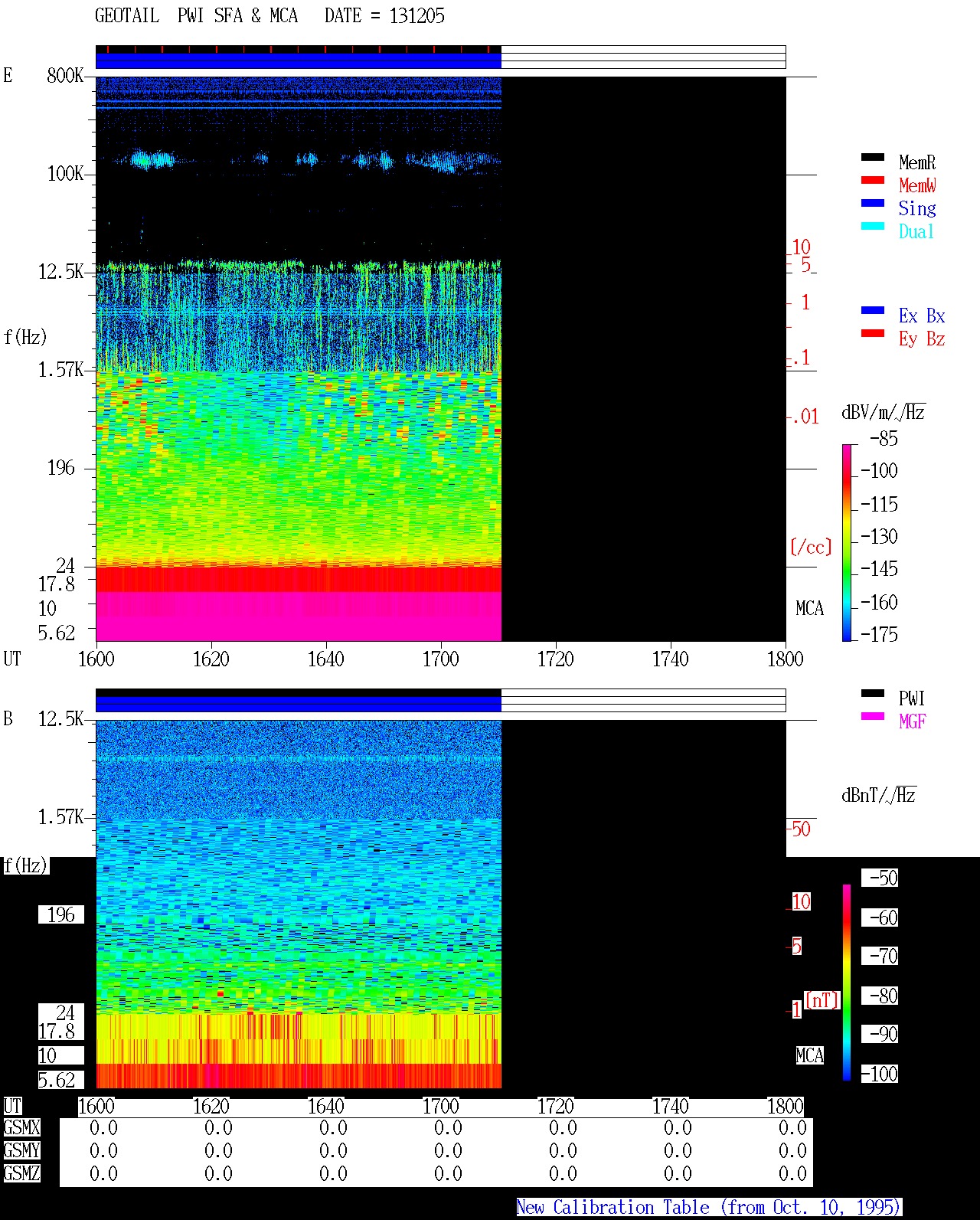Click the -130 color scale value
This screenshot has width=980, height=1220.
point(879,536)
